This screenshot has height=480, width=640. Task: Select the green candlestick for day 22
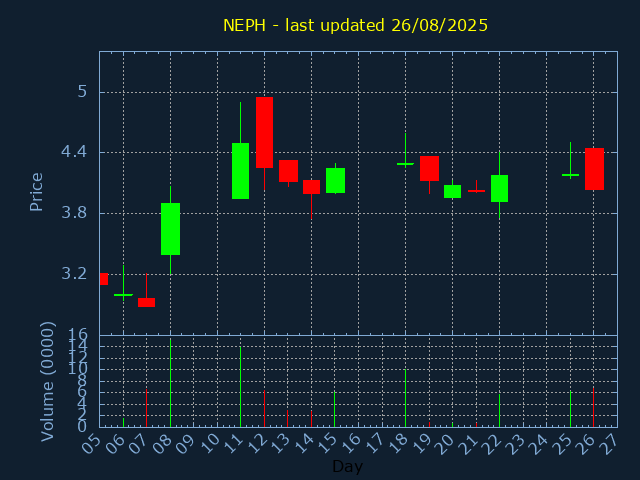500,188
